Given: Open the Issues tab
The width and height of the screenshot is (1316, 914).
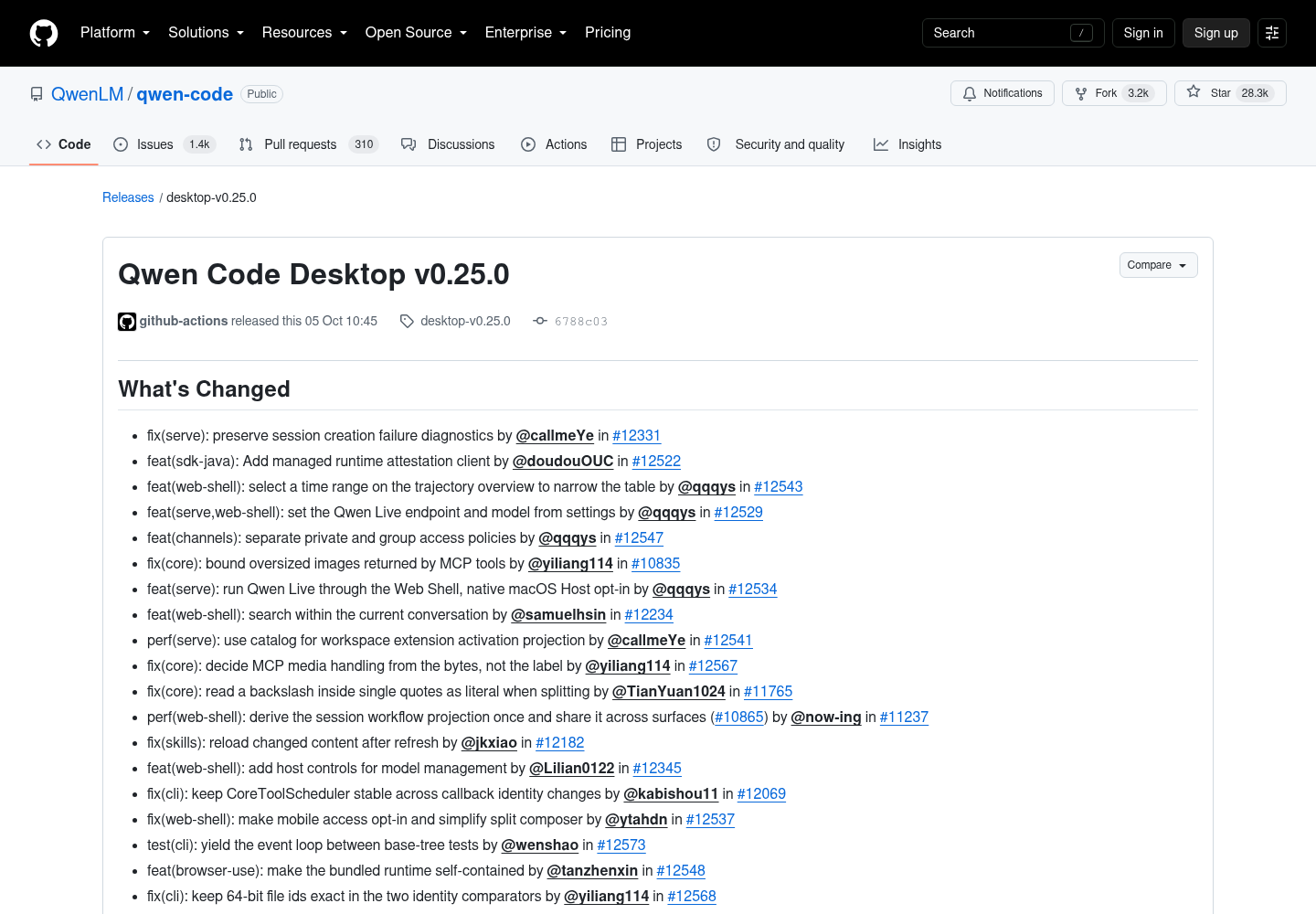Looking at the screenshot, I should coord(164,144).
